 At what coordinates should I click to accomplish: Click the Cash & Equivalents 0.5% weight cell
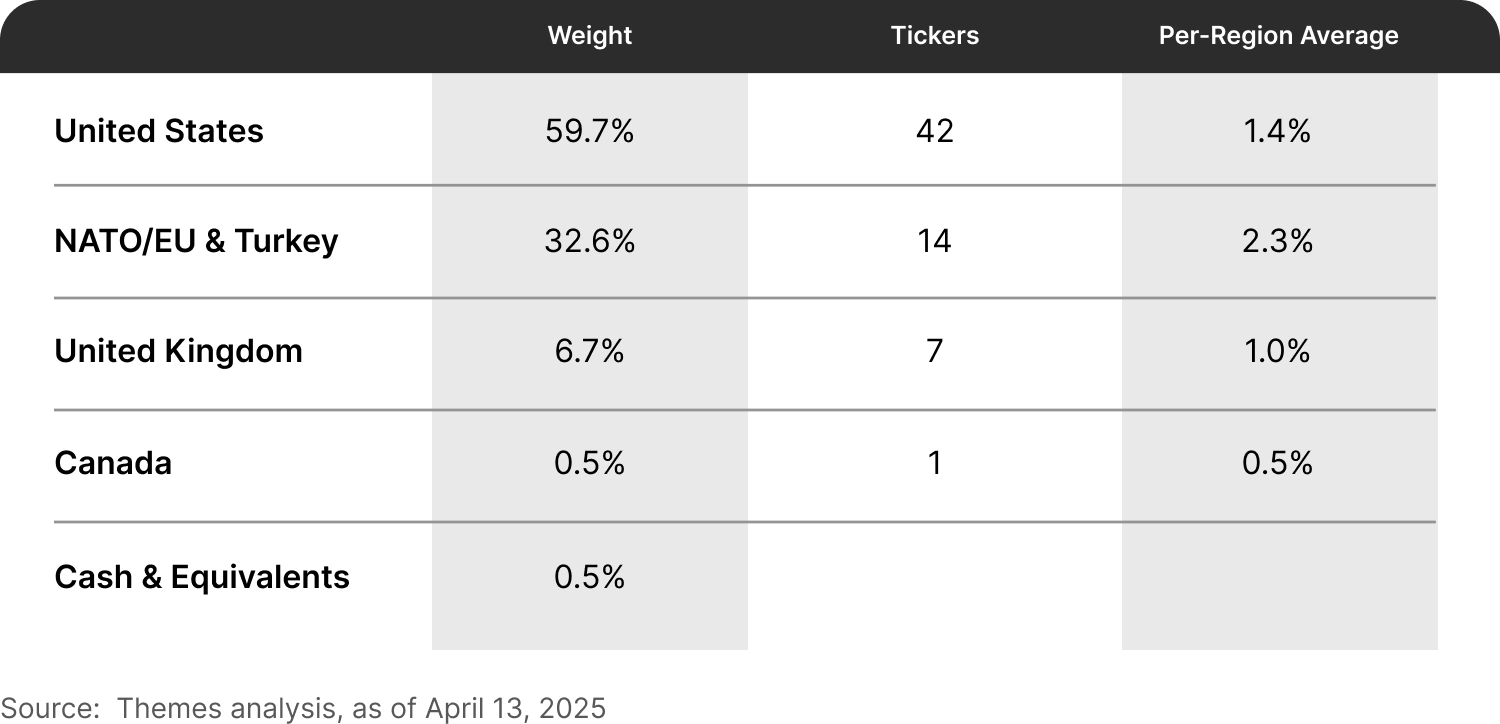click(590, 577)
